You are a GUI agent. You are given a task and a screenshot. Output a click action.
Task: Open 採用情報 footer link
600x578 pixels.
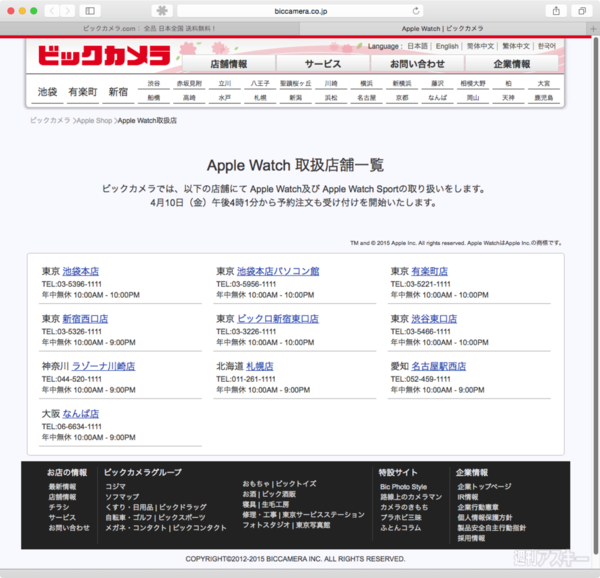pyautogui.click(x=471, y=538)
